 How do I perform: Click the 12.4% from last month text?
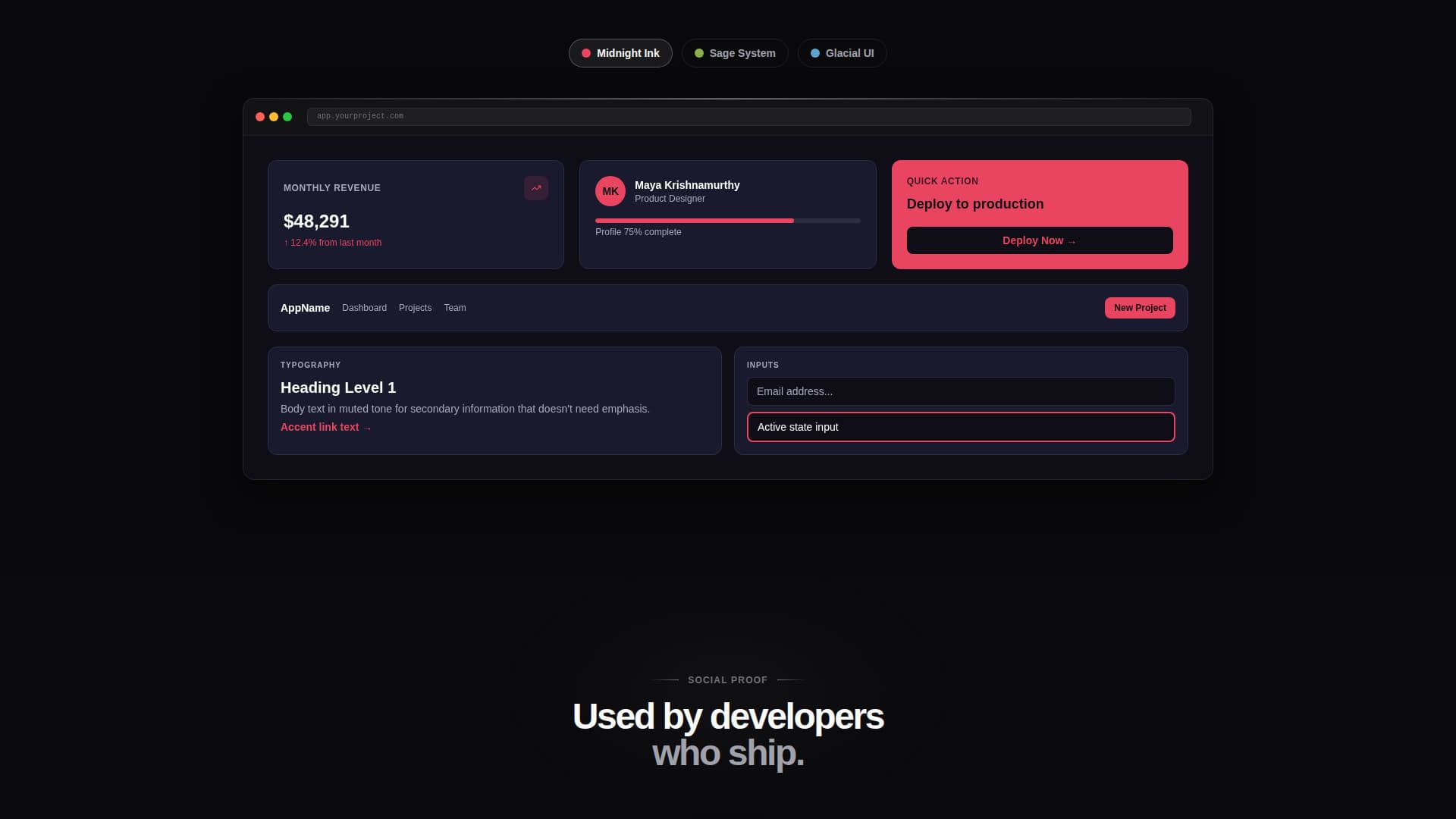pos(332,243)
